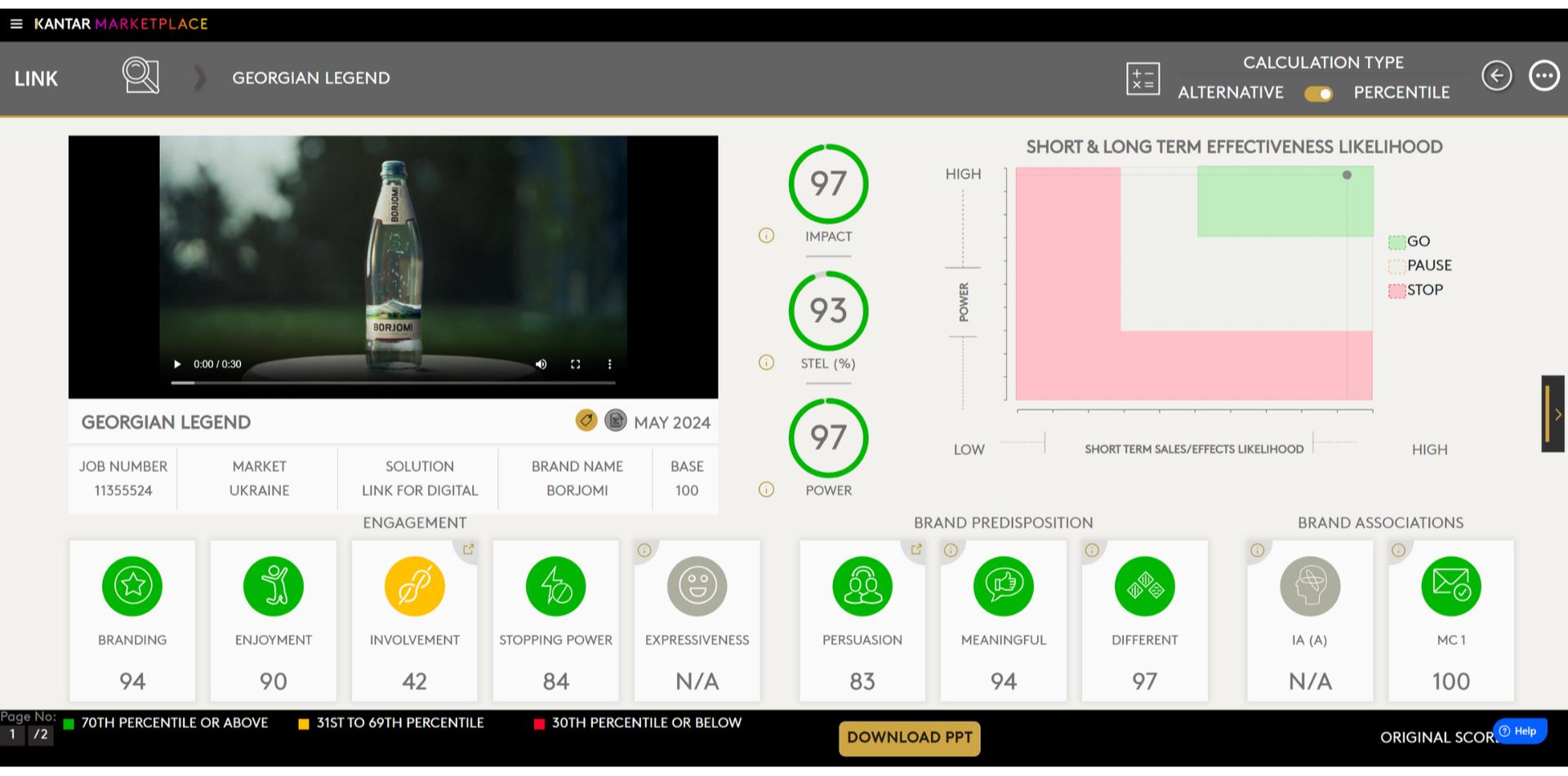Mute the video using the volume icon

[541, 364]
